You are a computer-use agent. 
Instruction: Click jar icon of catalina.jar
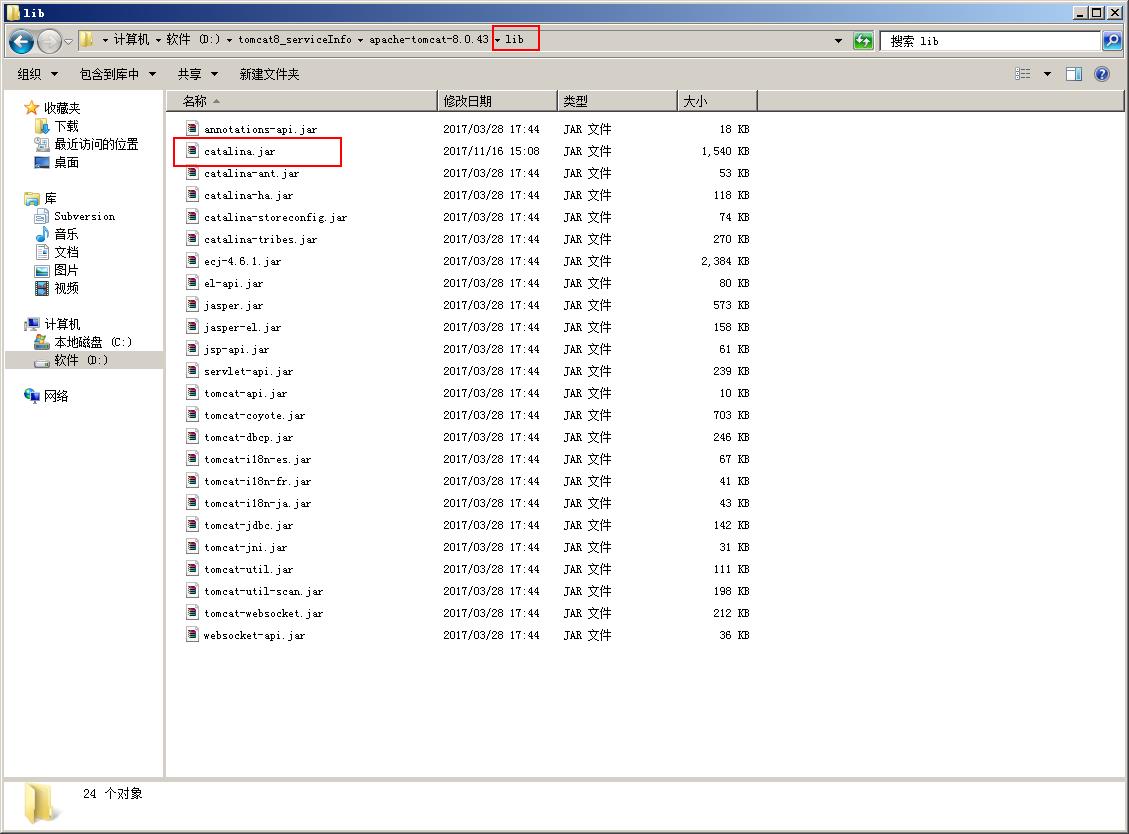click(x=192, y=151)
